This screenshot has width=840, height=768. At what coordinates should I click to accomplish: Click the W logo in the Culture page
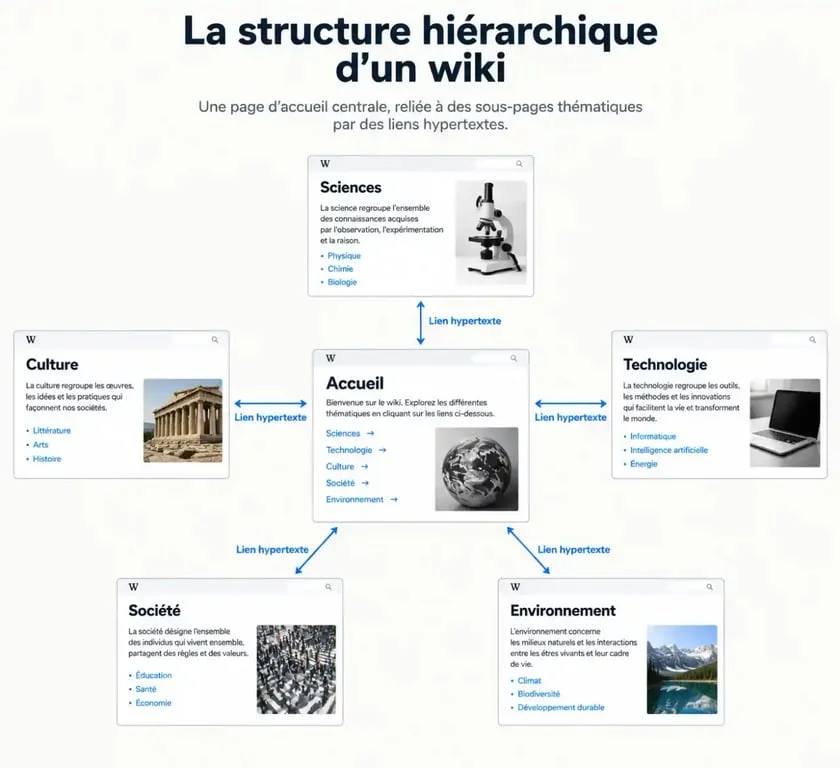point(31,340)
